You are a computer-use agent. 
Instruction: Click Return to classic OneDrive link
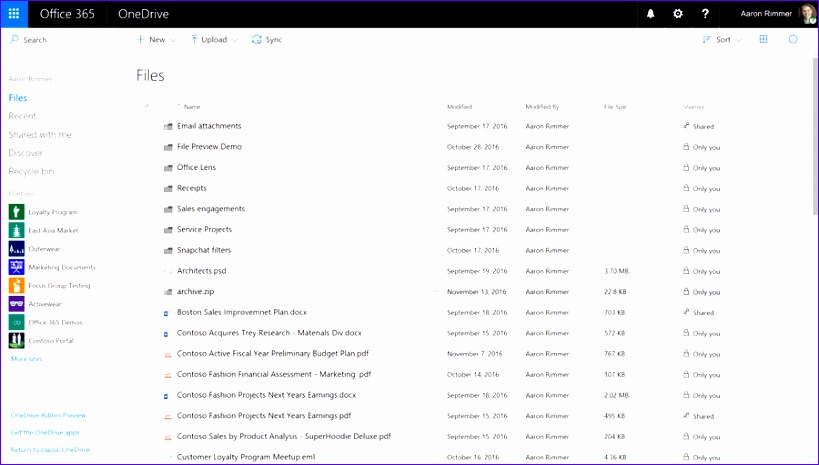(50, 450)
